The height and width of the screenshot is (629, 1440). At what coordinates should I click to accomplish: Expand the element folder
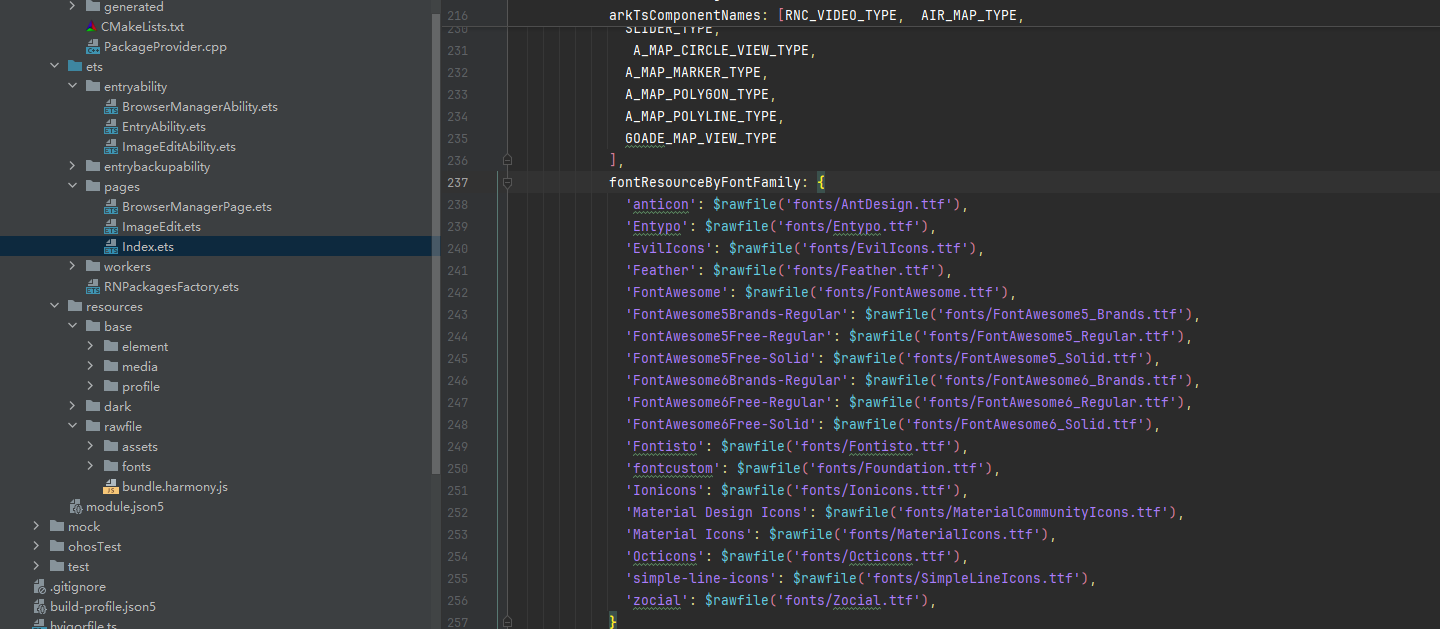point(90,347)
